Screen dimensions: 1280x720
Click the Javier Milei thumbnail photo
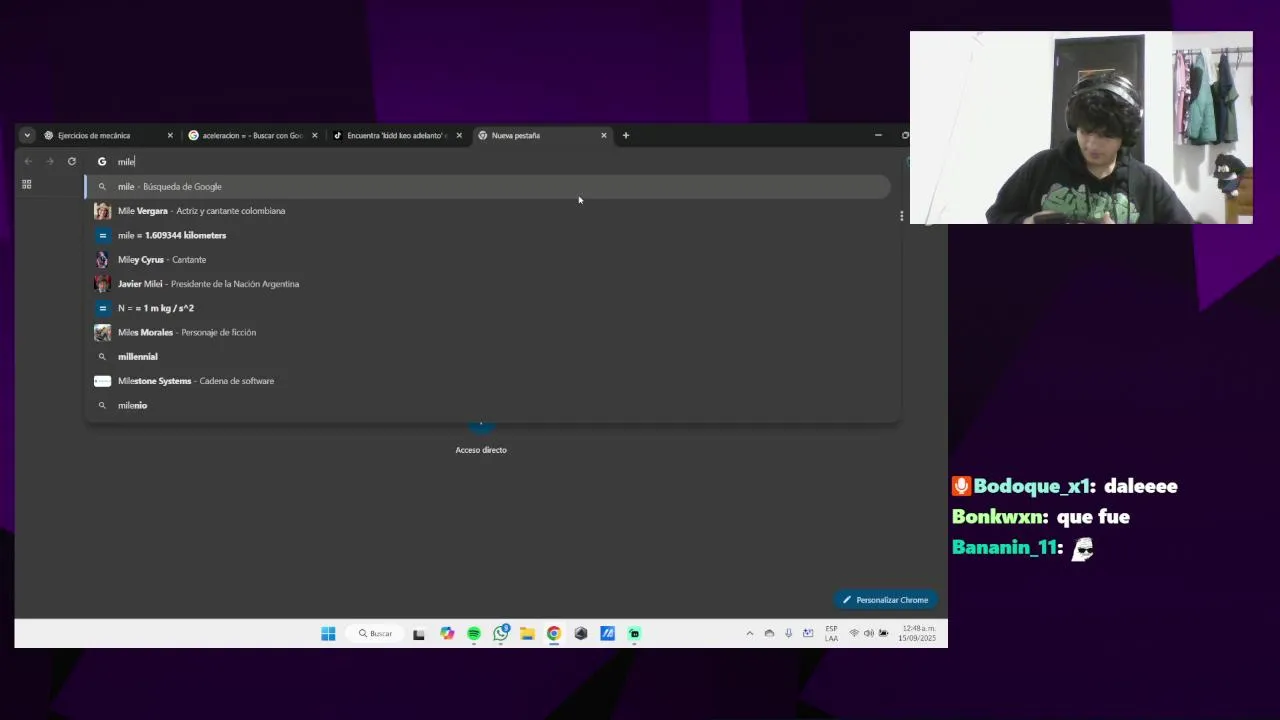pos(102,284)
